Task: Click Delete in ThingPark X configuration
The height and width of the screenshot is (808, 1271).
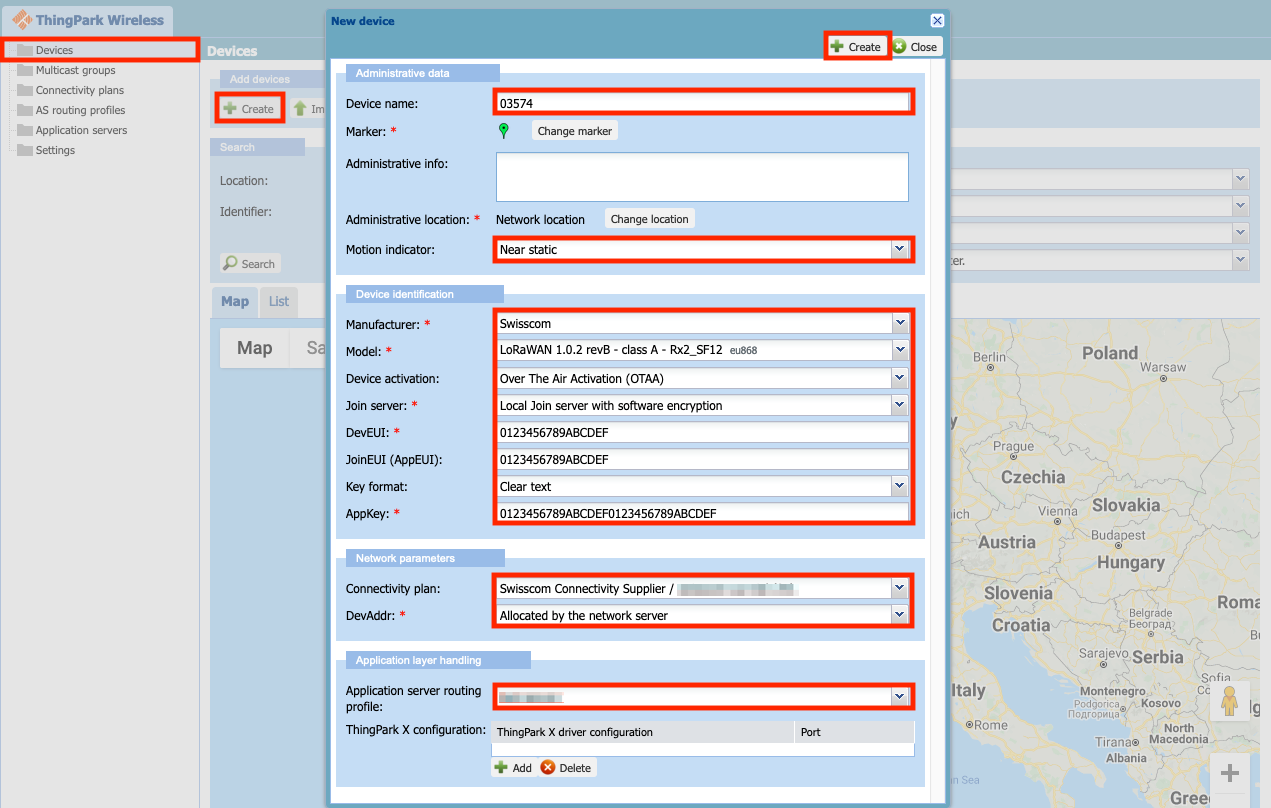Action: click(x=567, y=768)
